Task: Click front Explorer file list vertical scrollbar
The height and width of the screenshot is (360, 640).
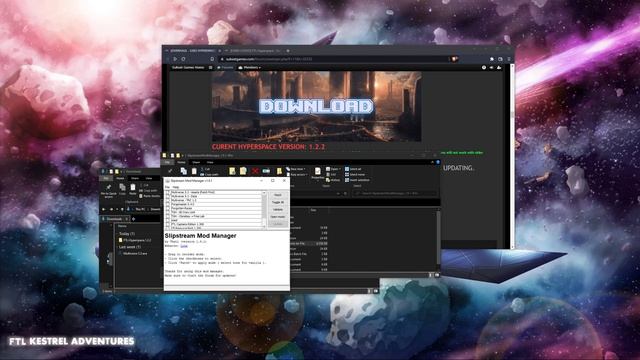Action: point(439,241)
